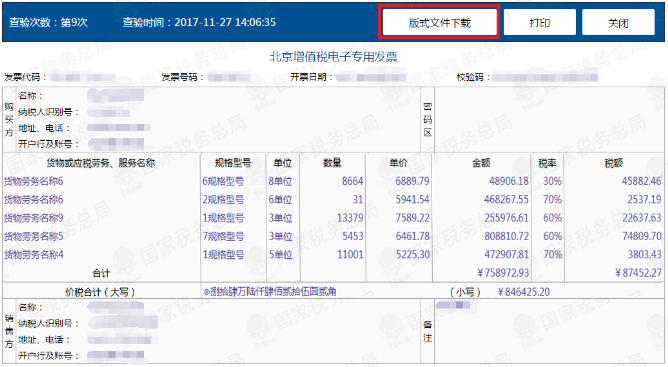Click the 关闭 button
Viewport: 668px width, 367px height.
618,23
